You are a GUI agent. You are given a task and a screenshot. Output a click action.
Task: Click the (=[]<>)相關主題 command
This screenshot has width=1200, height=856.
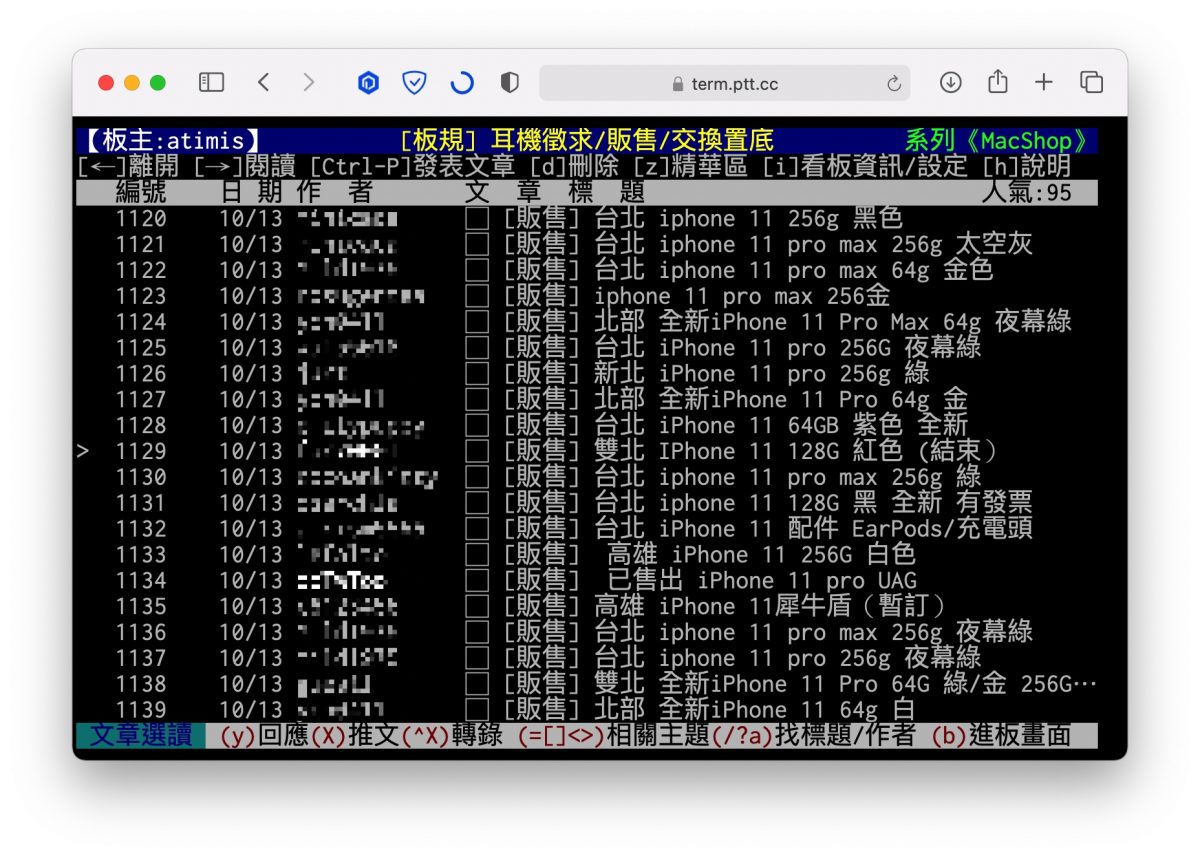(x=613, y=736)
